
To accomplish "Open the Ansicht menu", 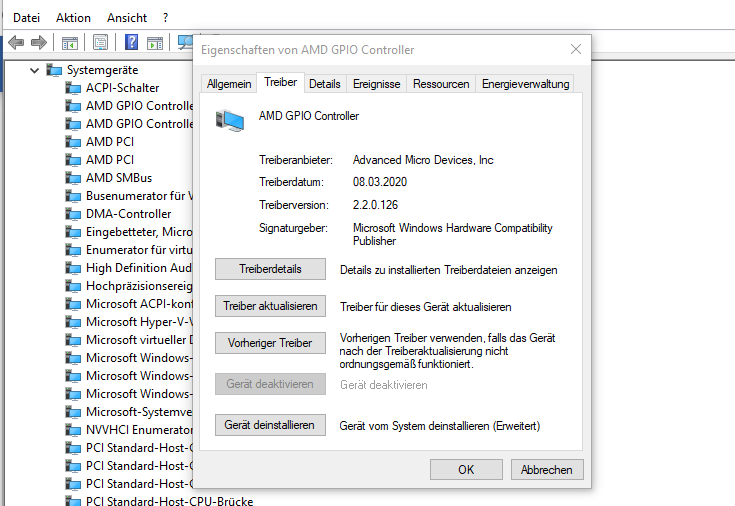I will point(127,18).
